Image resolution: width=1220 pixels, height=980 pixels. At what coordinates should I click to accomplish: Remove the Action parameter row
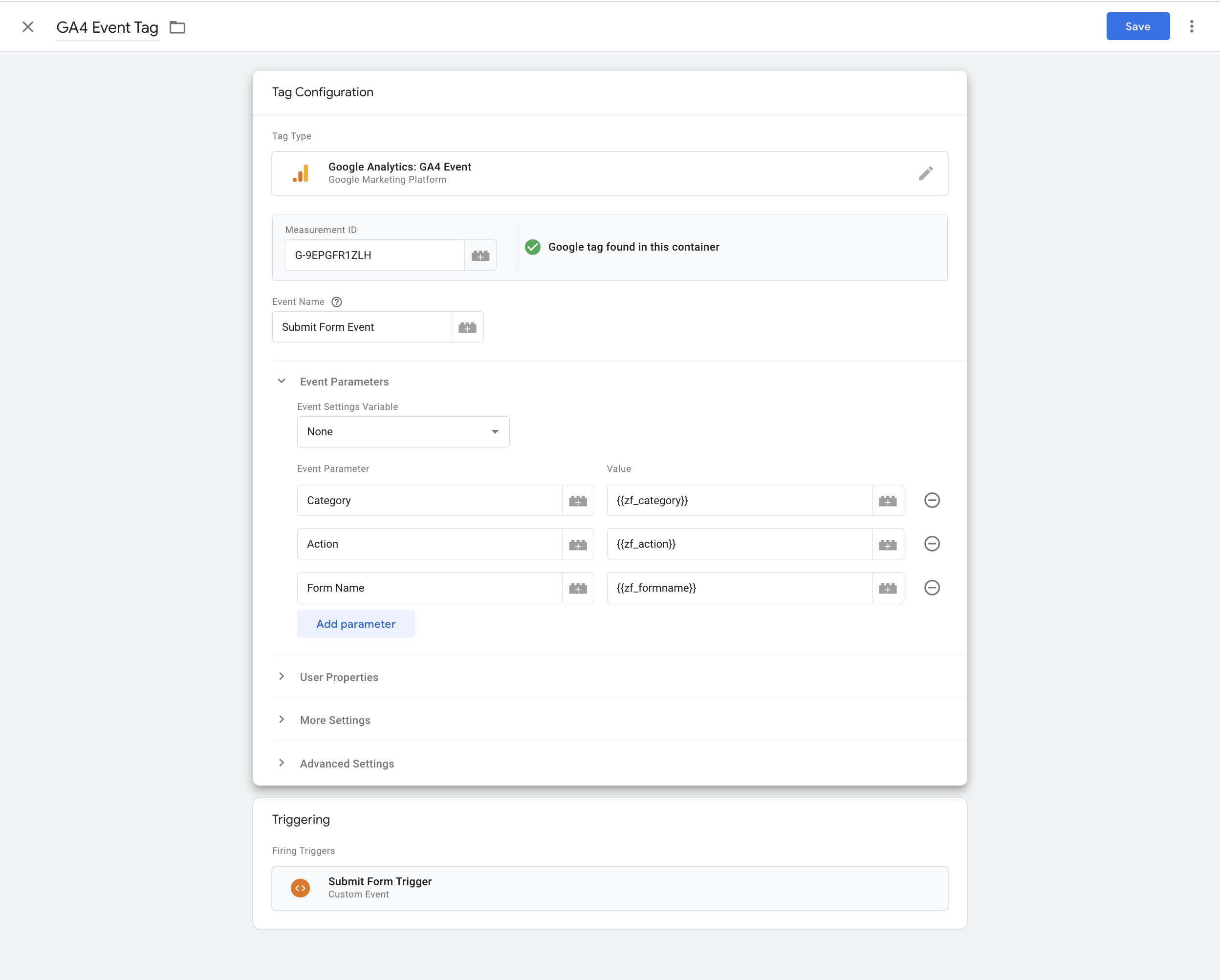point(932,544)
